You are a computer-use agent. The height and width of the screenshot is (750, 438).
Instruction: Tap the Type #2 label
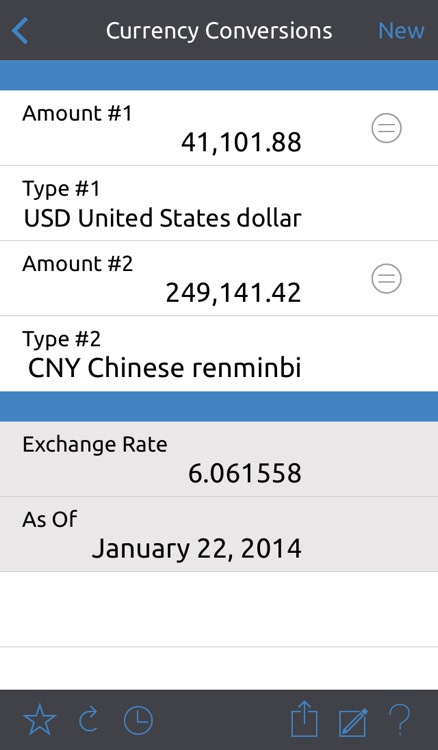point(62,340)
